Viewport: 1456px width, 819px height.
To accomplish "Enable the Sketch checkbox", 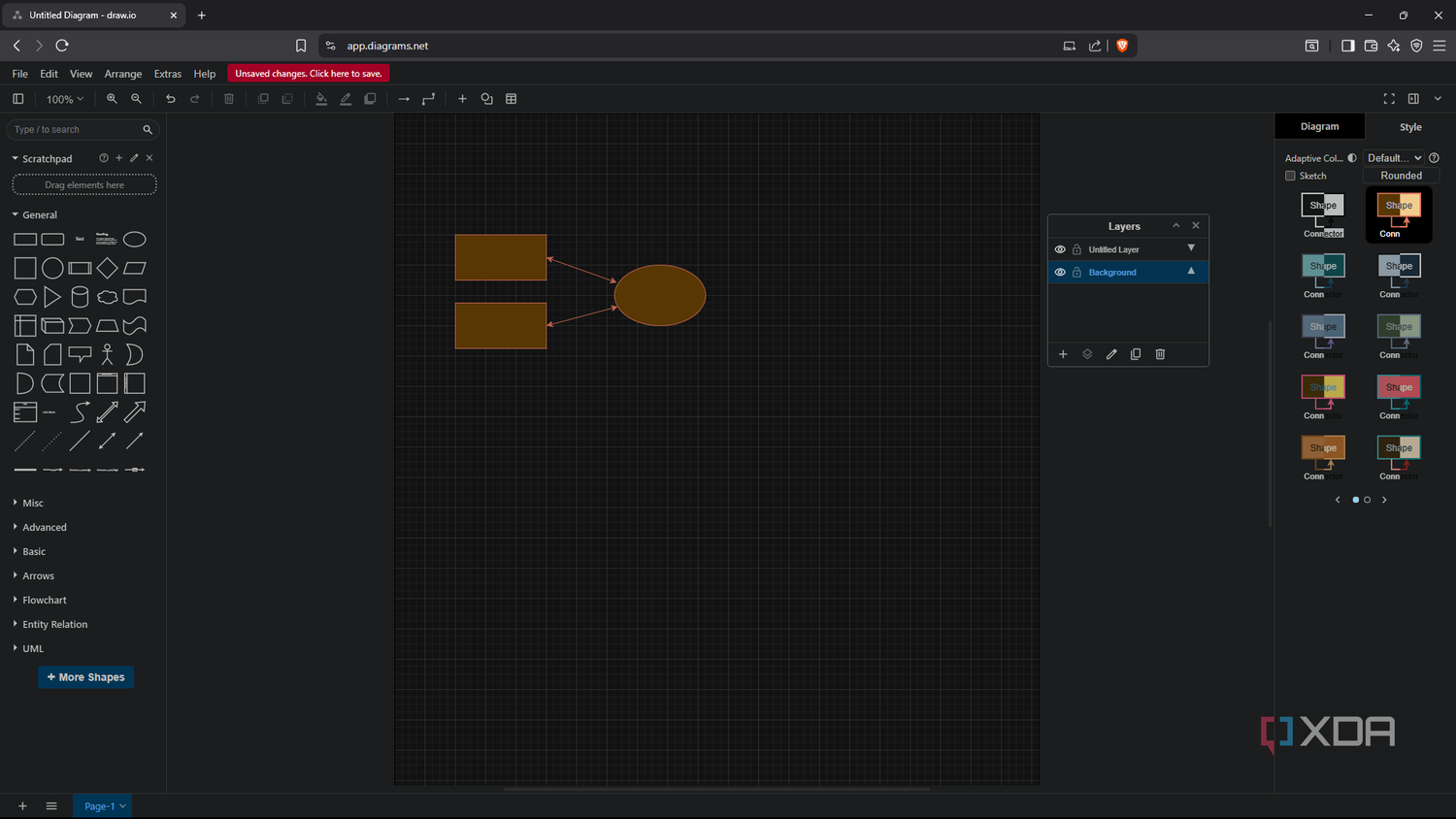I will tap(1290, 176).
